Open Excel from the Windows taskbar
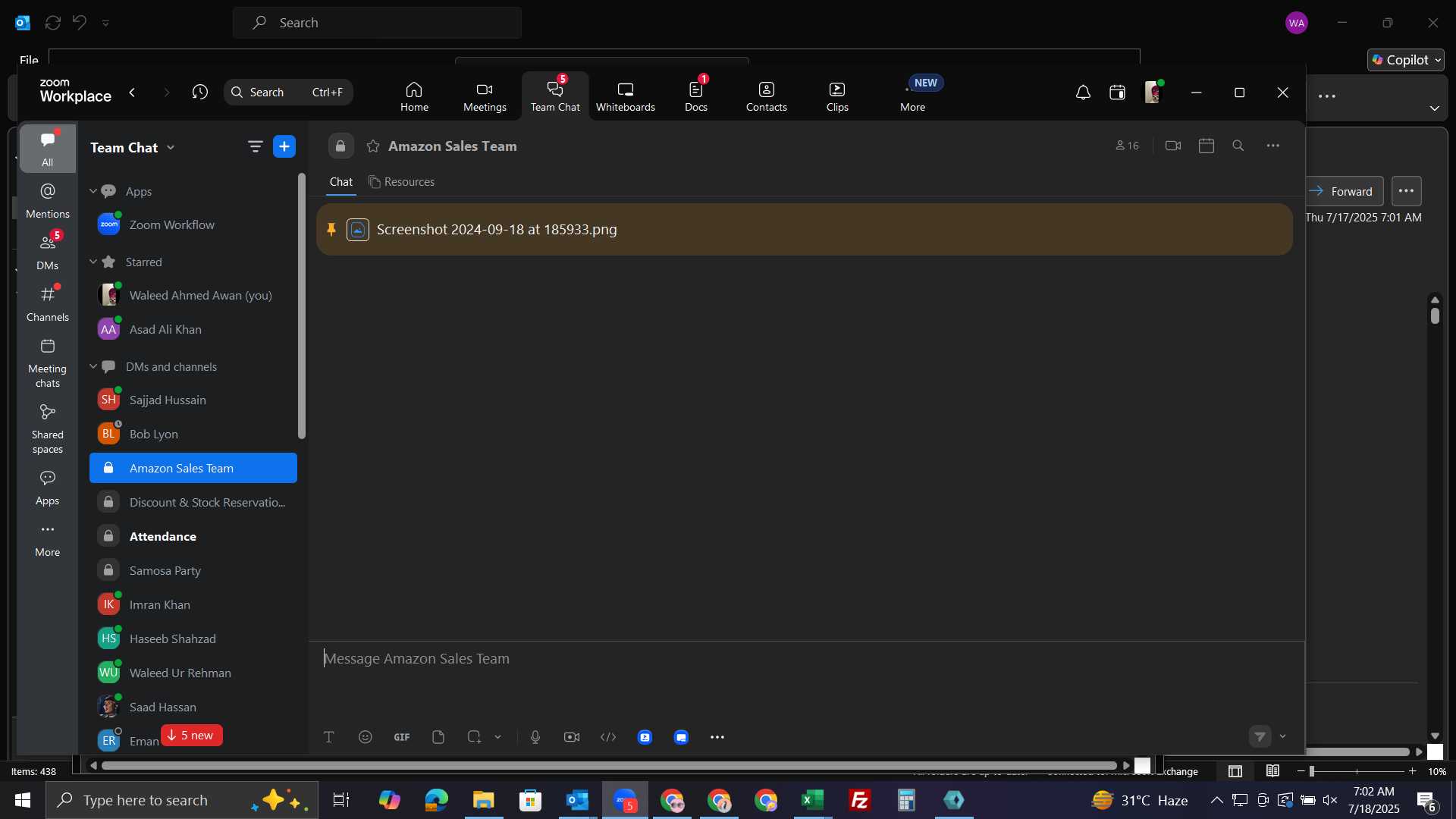Screen dimensions: 1456x819 tap(813, 800)
